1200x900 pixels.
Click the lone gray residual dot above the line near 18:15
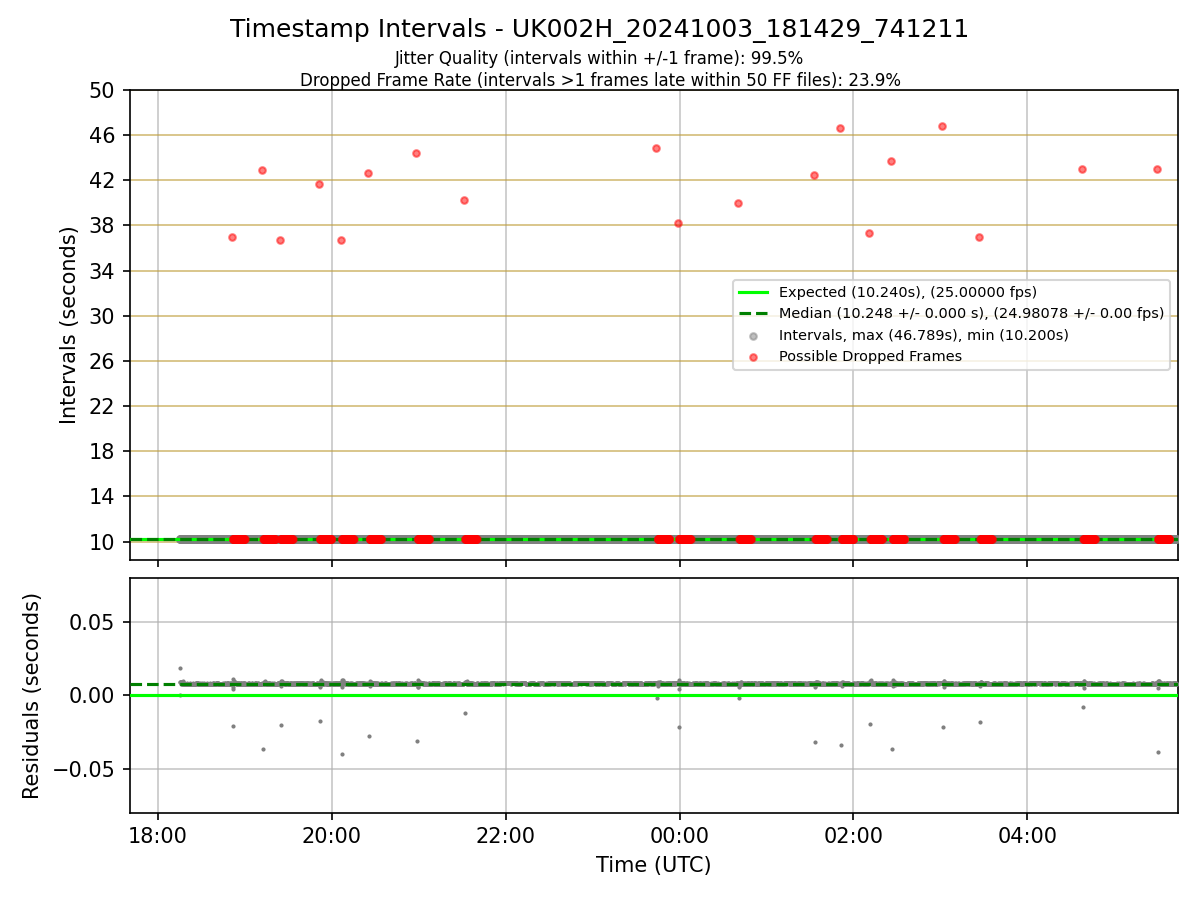(x=180, y=668)
